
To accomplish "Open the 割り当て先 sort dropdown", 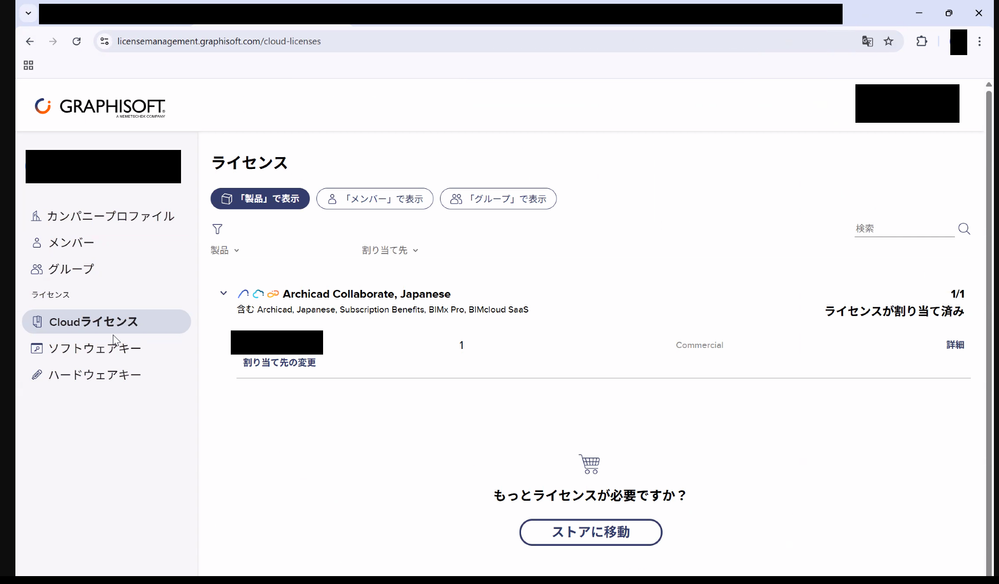I will [390, 250].
